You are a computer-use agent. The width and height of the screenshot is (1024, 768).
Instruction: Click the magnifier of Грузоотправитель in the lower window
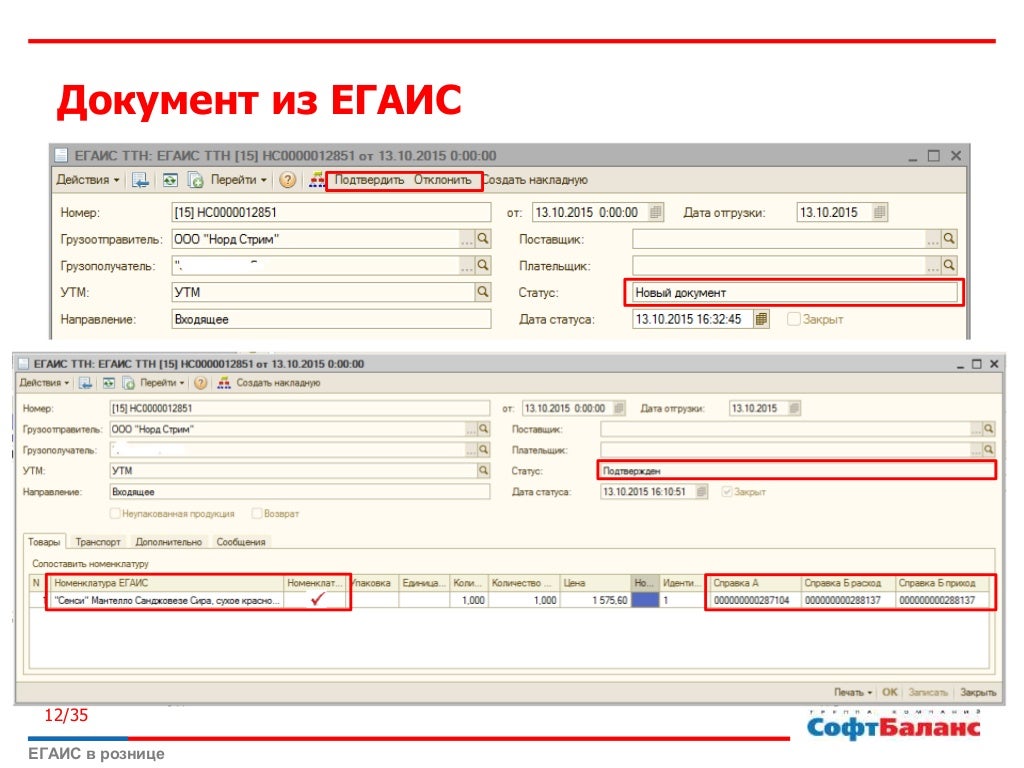click(484, 429)
